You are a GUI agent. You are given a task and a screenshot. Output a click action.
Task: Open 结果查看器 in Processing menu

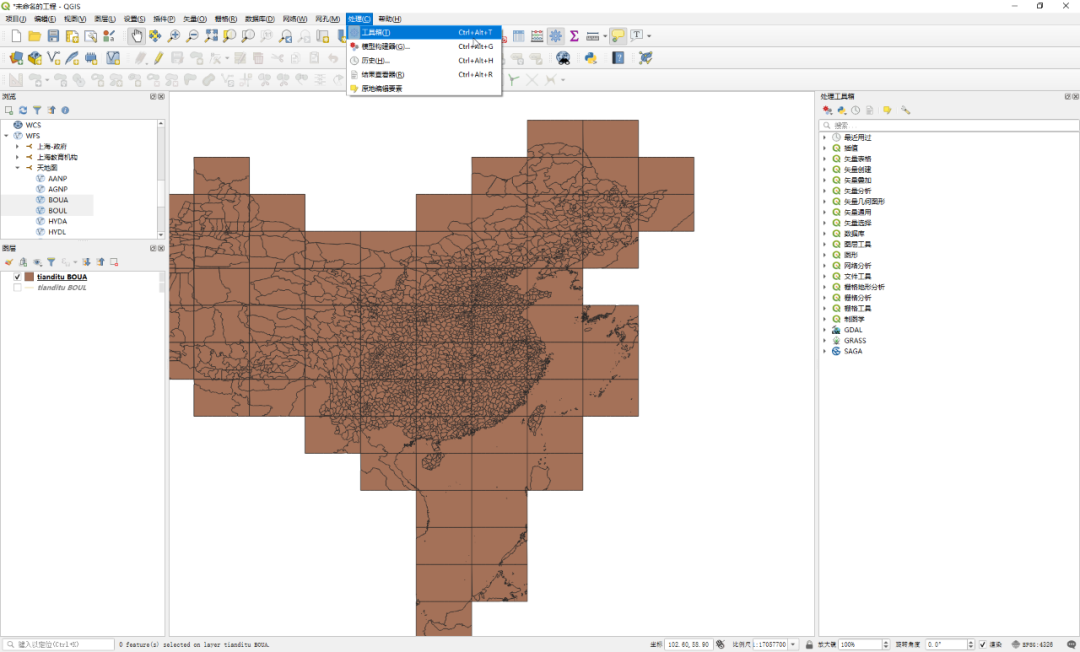click(424, 74)
